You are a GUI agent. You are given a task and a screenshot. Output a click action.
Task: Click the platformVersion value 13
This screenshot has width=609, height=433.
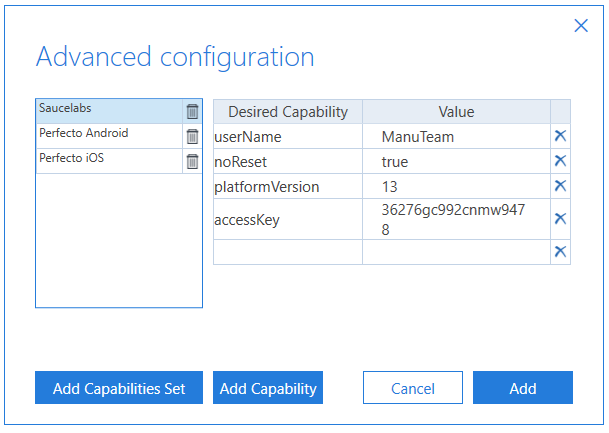(x=455, y=186)
